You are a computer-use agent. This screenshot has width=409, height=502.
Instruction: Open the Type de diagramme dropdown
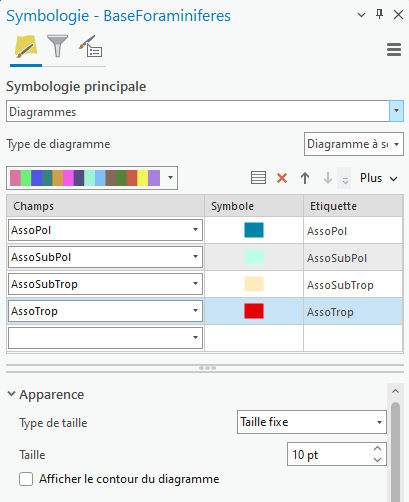(354, 144)
